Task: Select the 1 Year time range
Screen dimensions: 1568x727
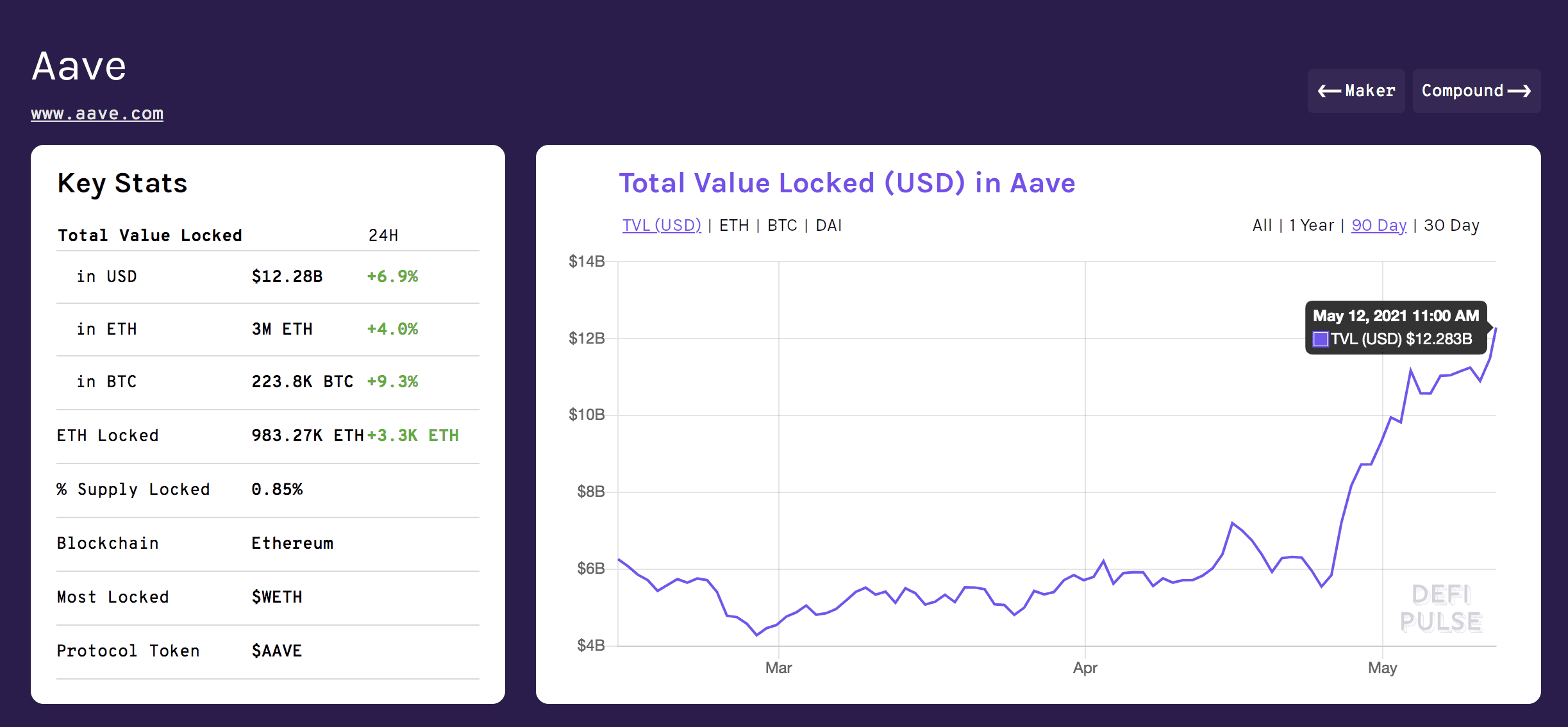Action: coord(1312,226)
